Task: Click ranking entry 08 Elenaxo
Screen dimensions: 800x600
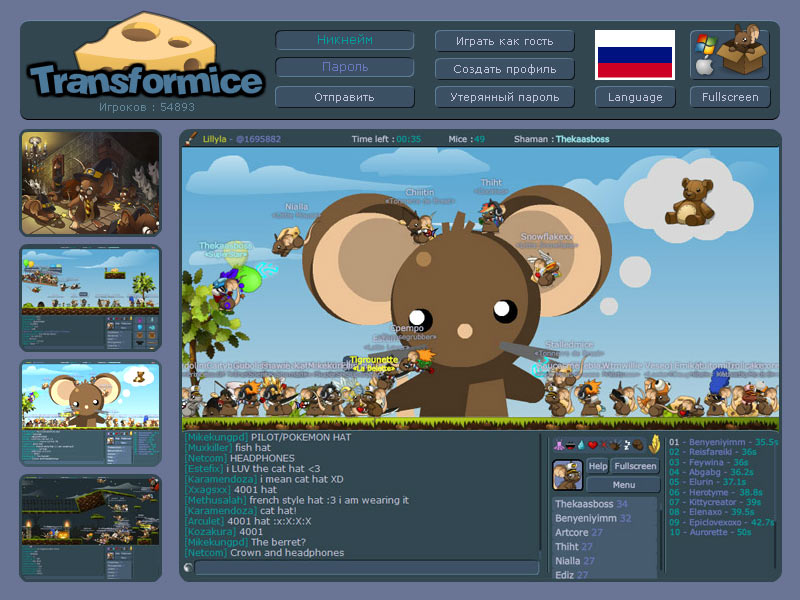Action: point(712,512)
